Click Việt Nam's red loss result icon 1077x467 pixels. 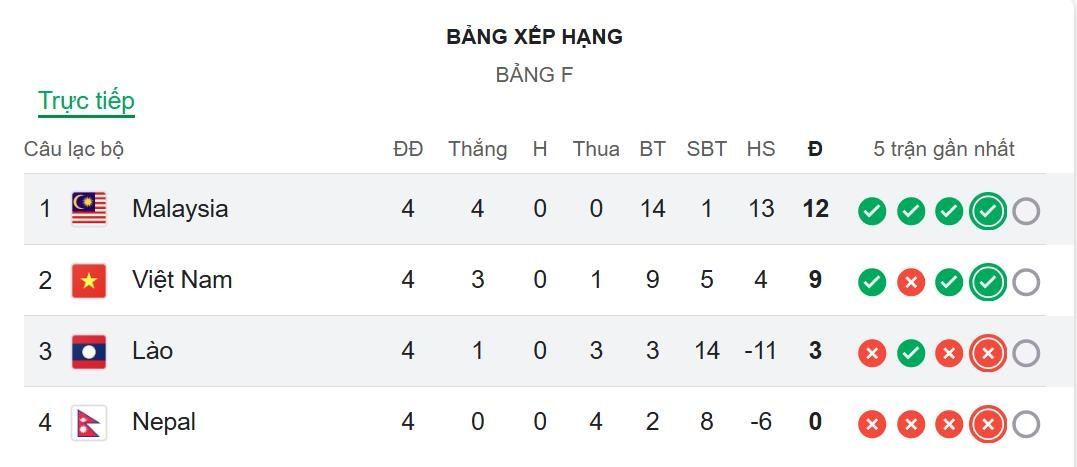click(x=910, y=283)
